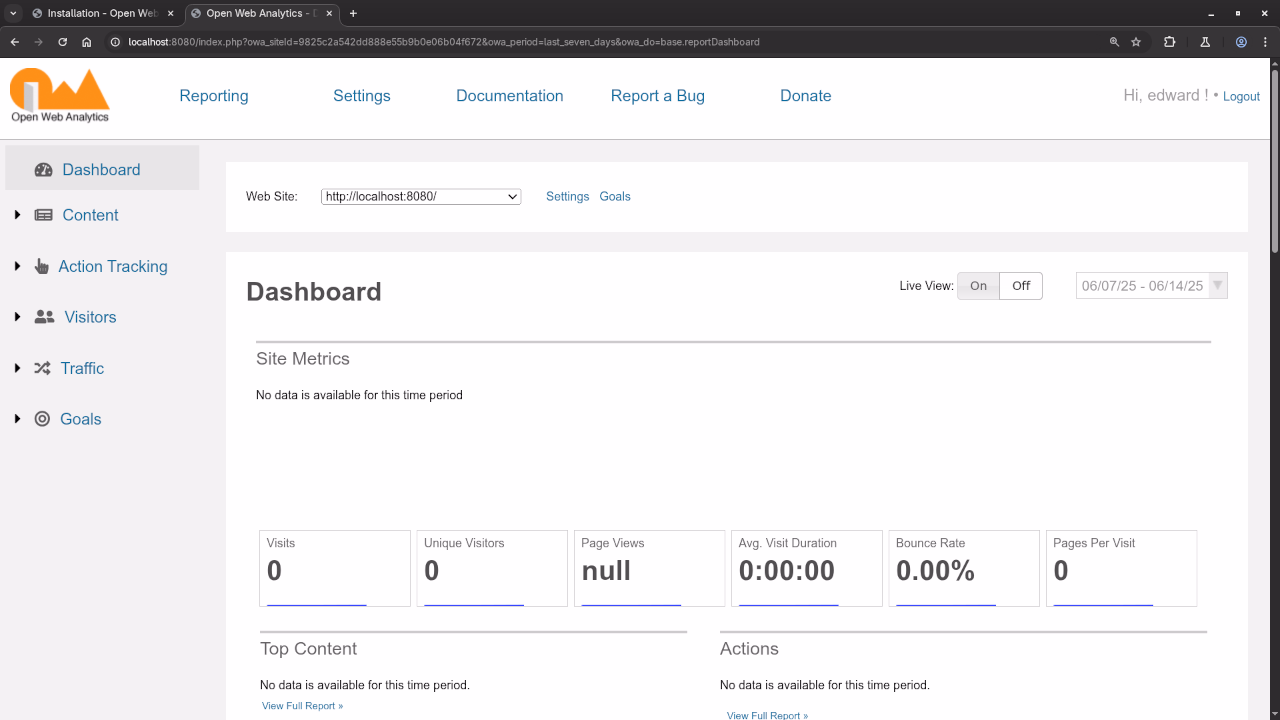Open a new browser tab with plus

coord(353,13)
